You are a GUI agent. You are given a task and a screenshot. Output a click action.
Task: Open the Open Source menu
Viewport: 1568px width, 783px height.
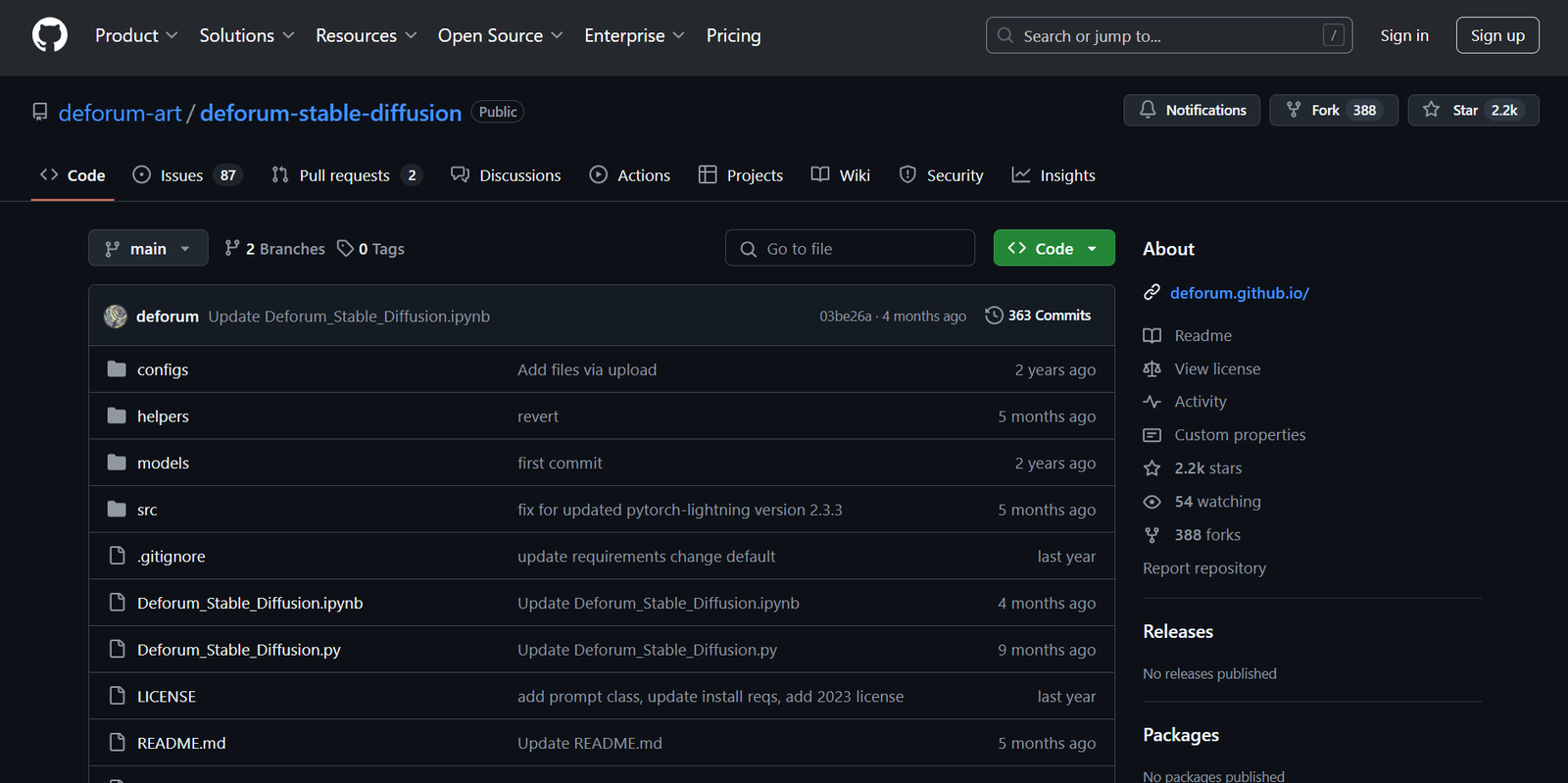(500, 35)
